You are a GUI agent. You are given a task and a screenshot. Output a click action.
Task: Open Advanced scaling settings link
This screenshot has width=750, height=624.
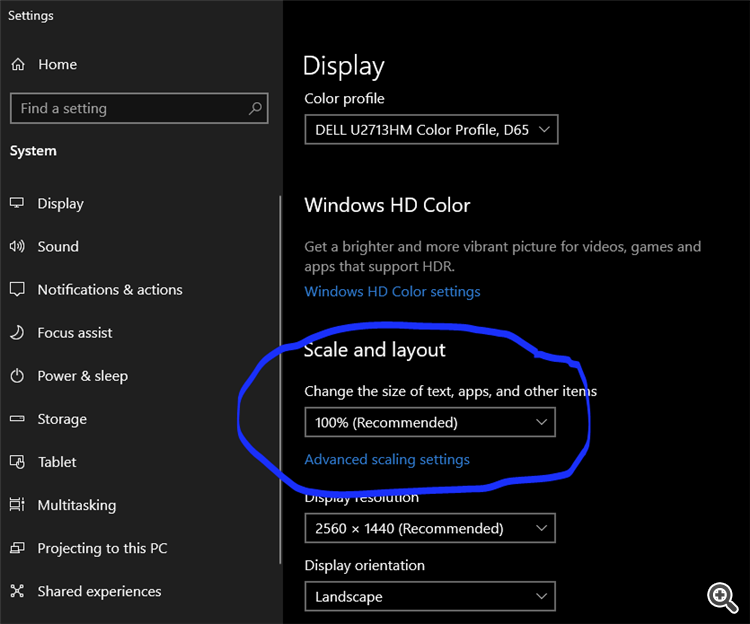387,460
